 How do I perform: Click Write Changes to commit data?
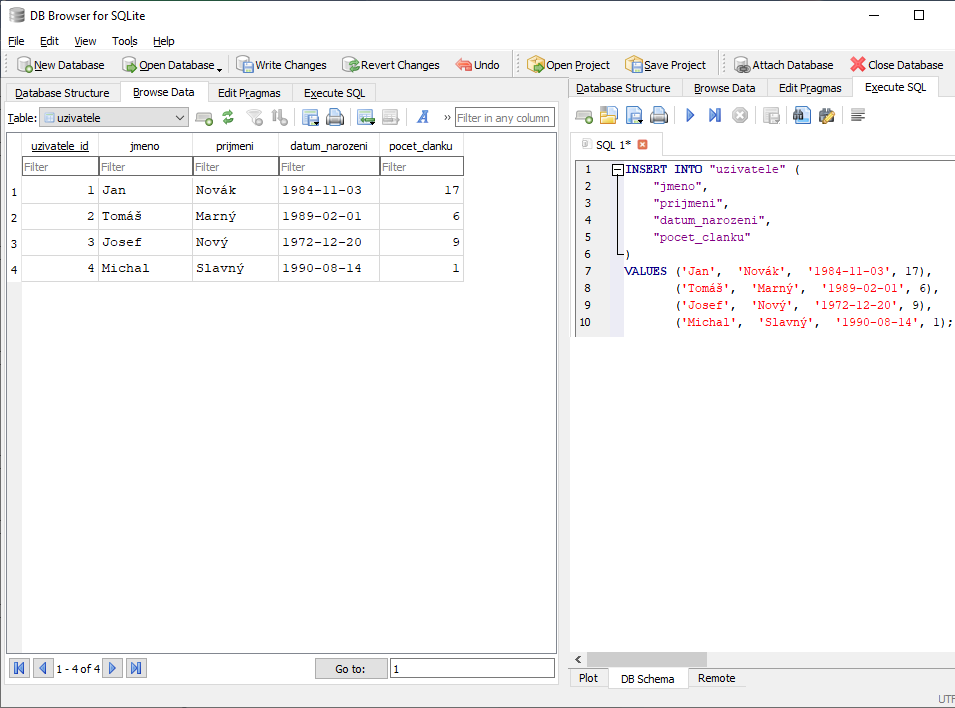point(281,65)
